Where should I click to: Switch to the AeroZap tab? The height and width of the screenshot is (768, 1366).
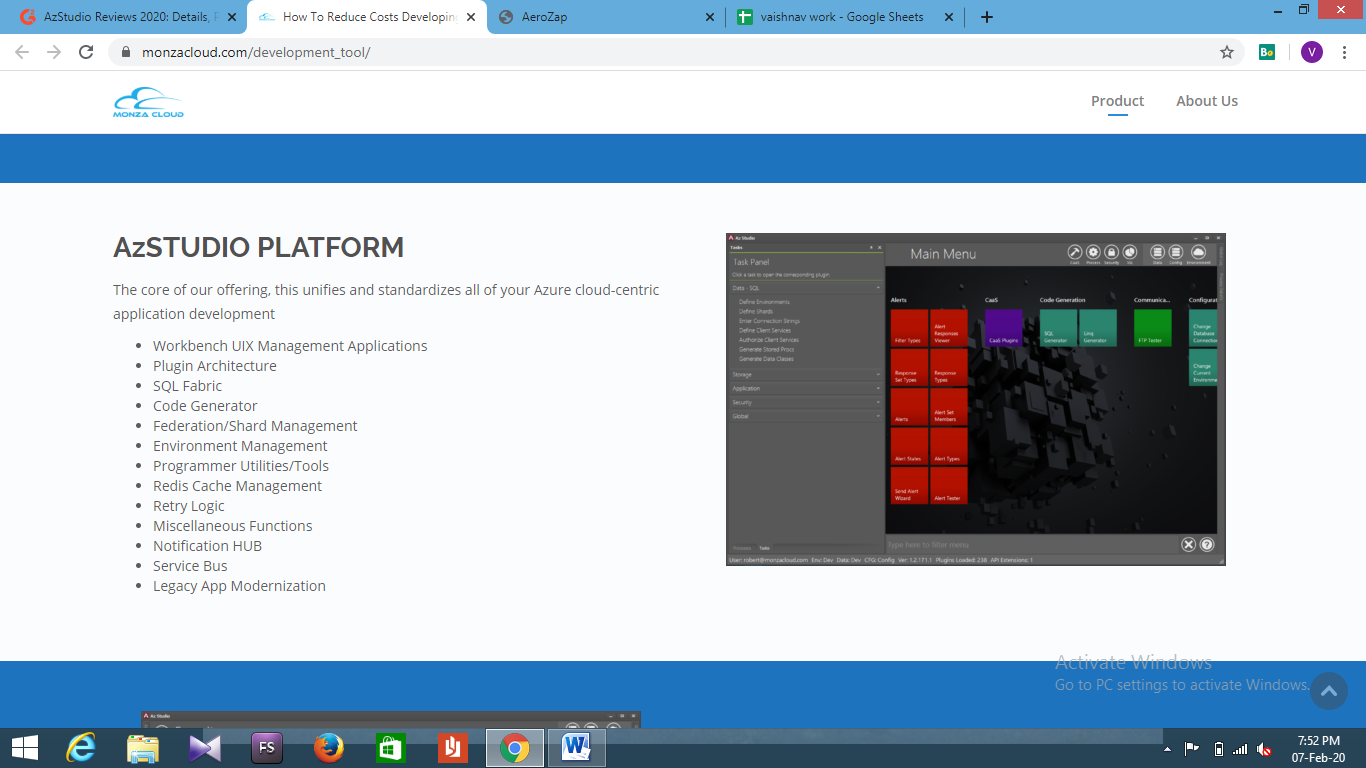click(x=606, y=17)
